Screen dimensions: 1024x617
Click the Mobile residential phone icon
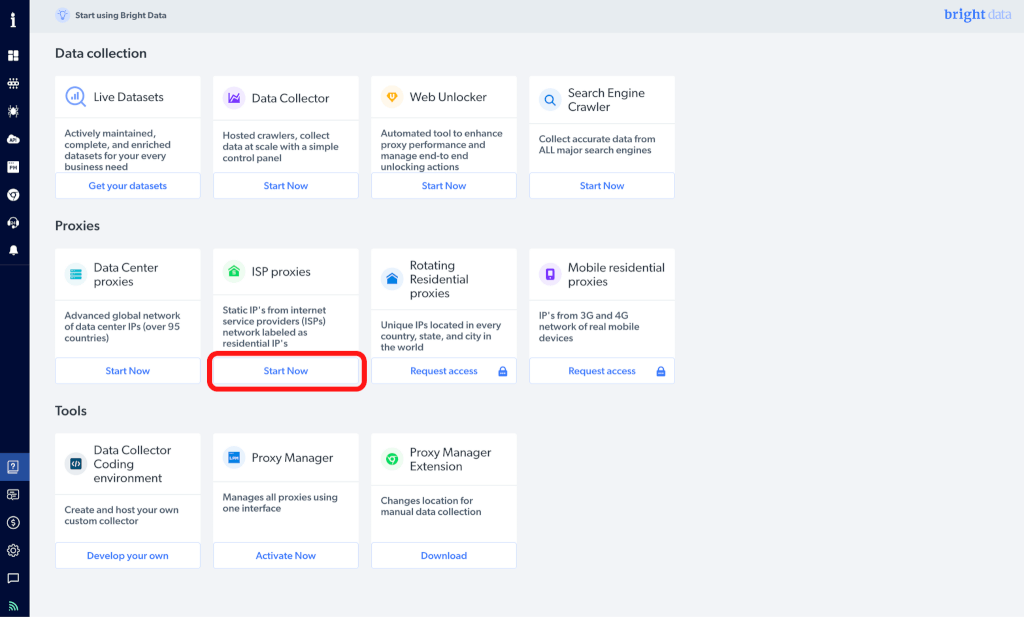pyautogui.click(x=550, y=274)
